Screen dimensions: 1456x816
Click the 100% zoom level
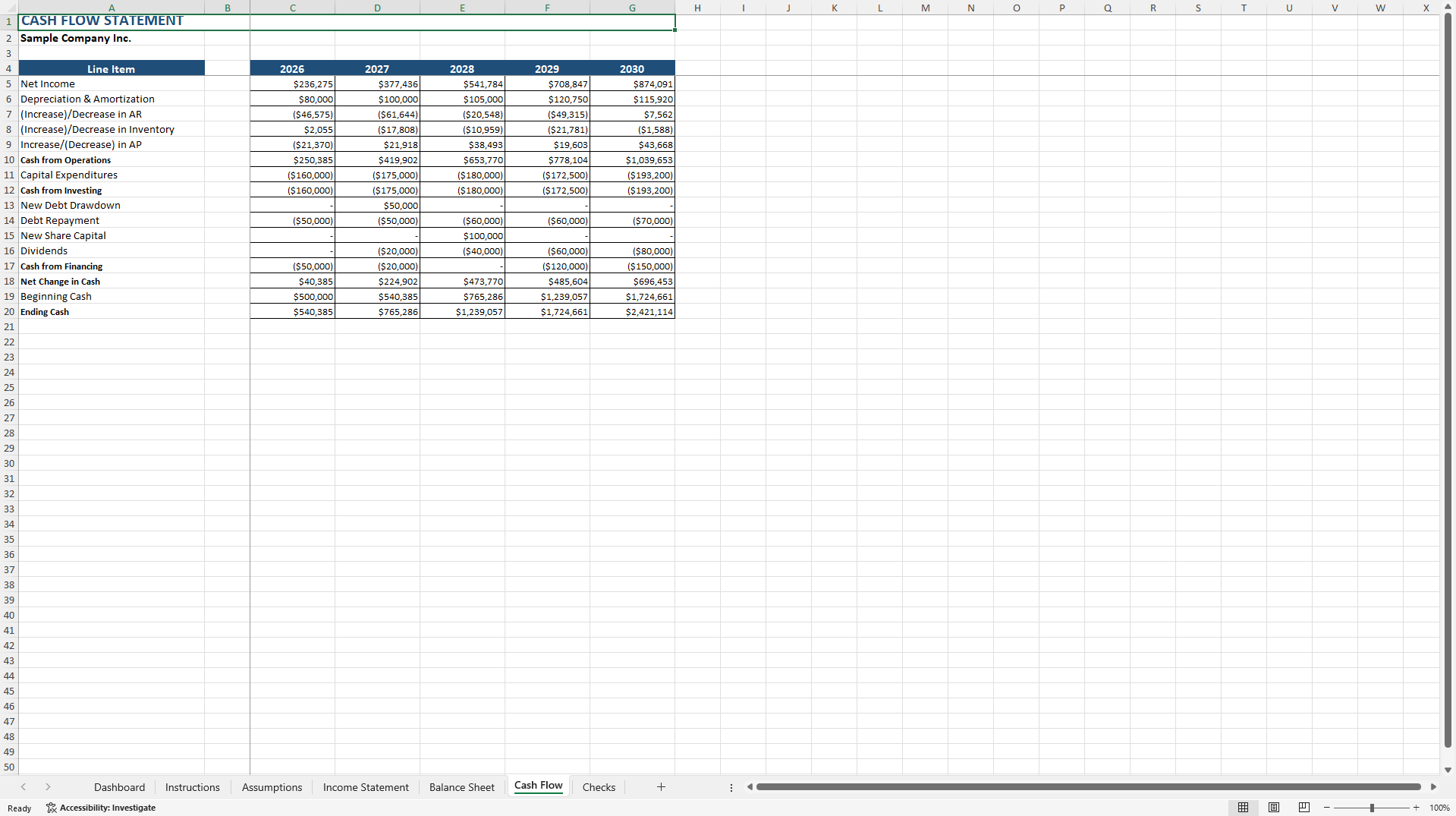tap(1439, 808)
